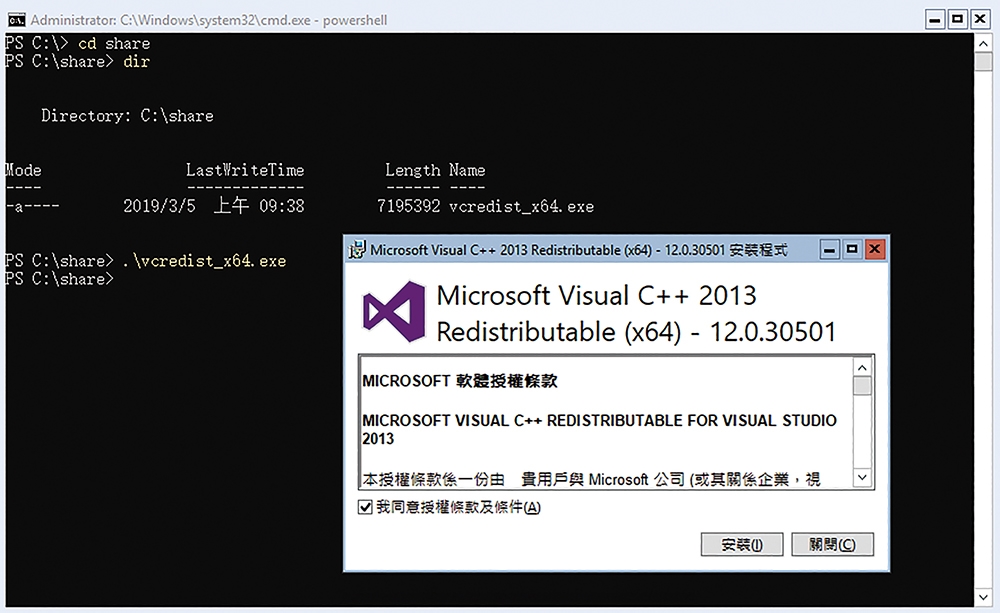Click the last 'PS C:\share>' prompt line
Viewport: 1000px width, 613px height.
tap(59, 279)
